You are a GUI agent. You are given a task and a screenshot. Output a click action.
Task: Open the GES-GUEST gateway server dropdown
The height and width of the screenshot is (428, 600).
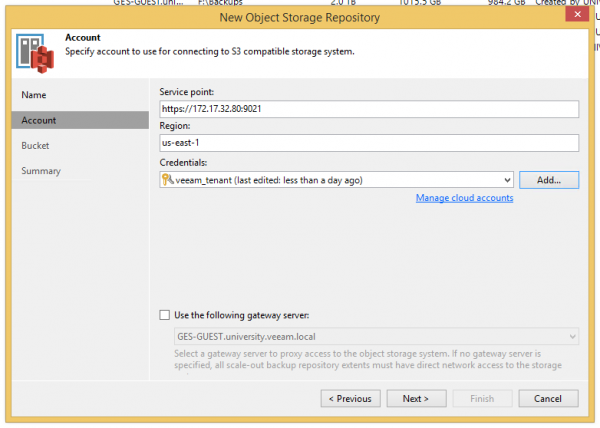coord(571,338)
